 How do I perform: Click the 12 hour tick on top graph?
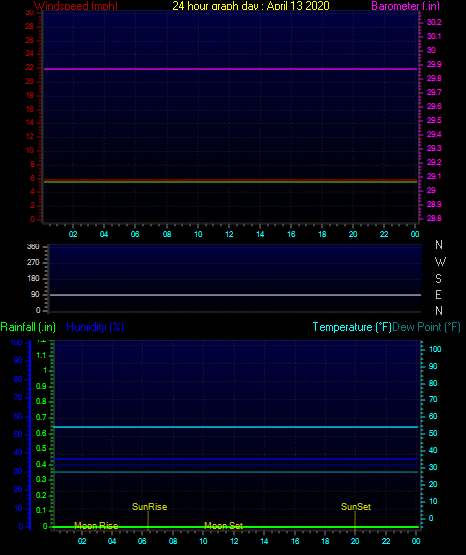pyautogui.click(x=229, y=234)
